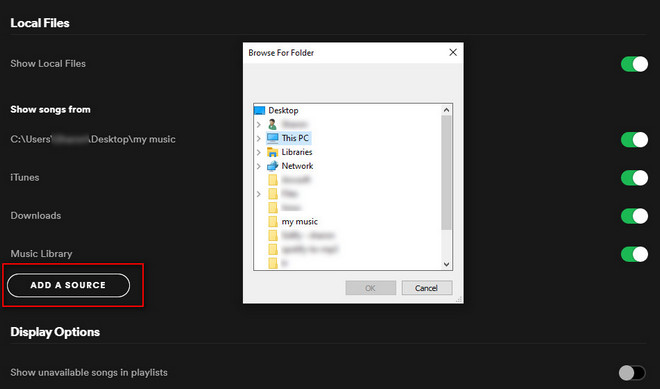Click the user profile person icon

tap(273, 124)
